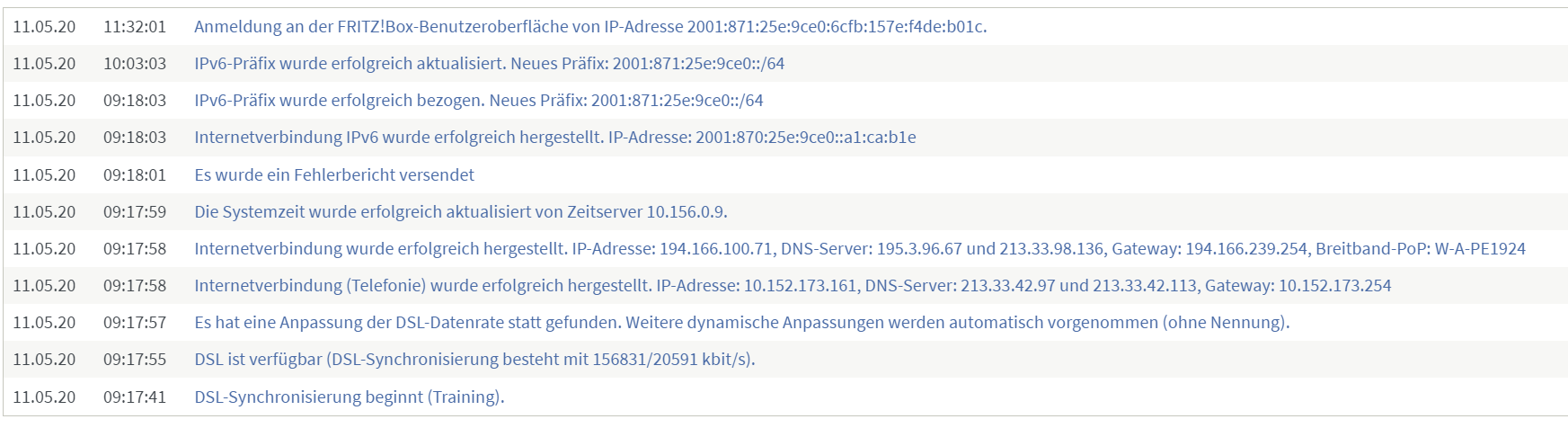Select the Internetverbindung hergestellt Breitband-PoP message
This screenshot has width=1568, height=428.
860,249
